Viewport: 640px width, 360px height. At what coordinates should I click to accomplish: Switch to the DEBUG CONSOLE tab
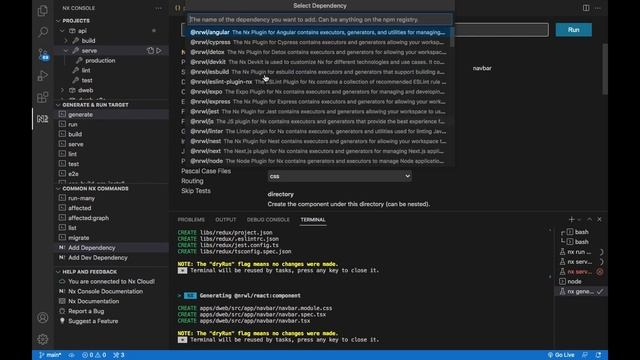268,220
